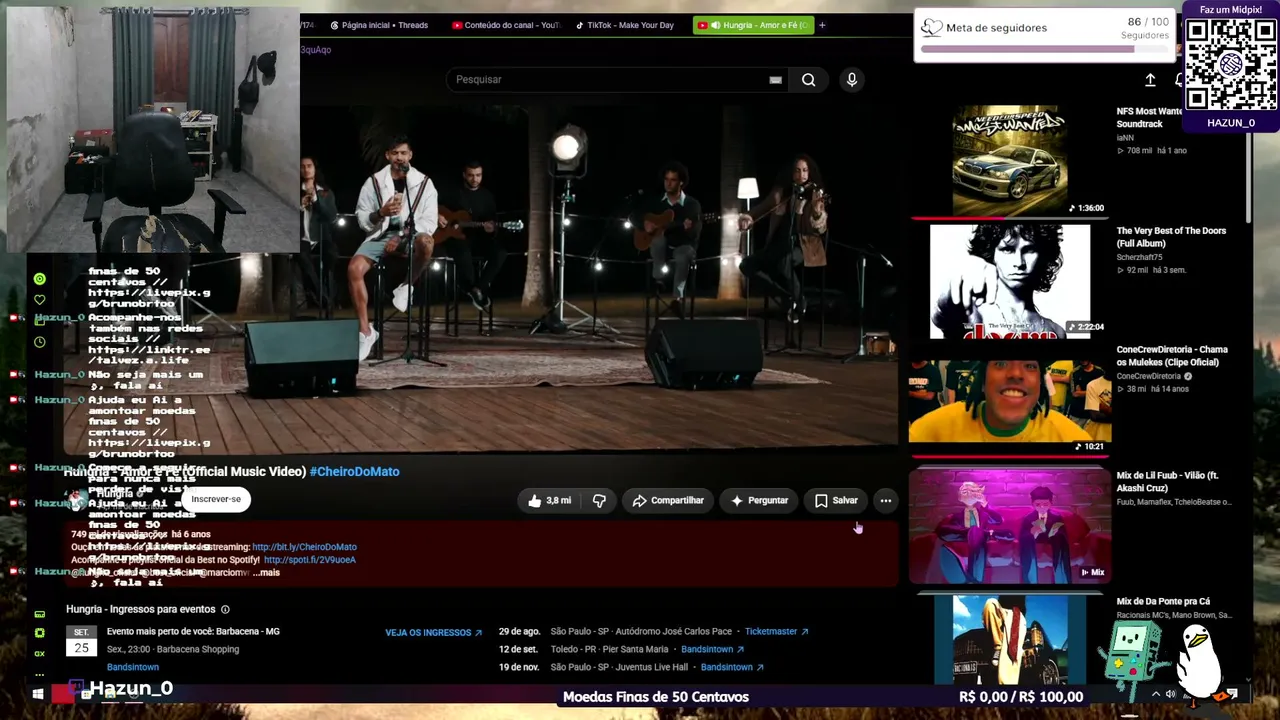Image resolution: width=1280 pixels, height=720 pixels.
Task: Open history clock icon in browser sidebar
Action: pos(40,342)
